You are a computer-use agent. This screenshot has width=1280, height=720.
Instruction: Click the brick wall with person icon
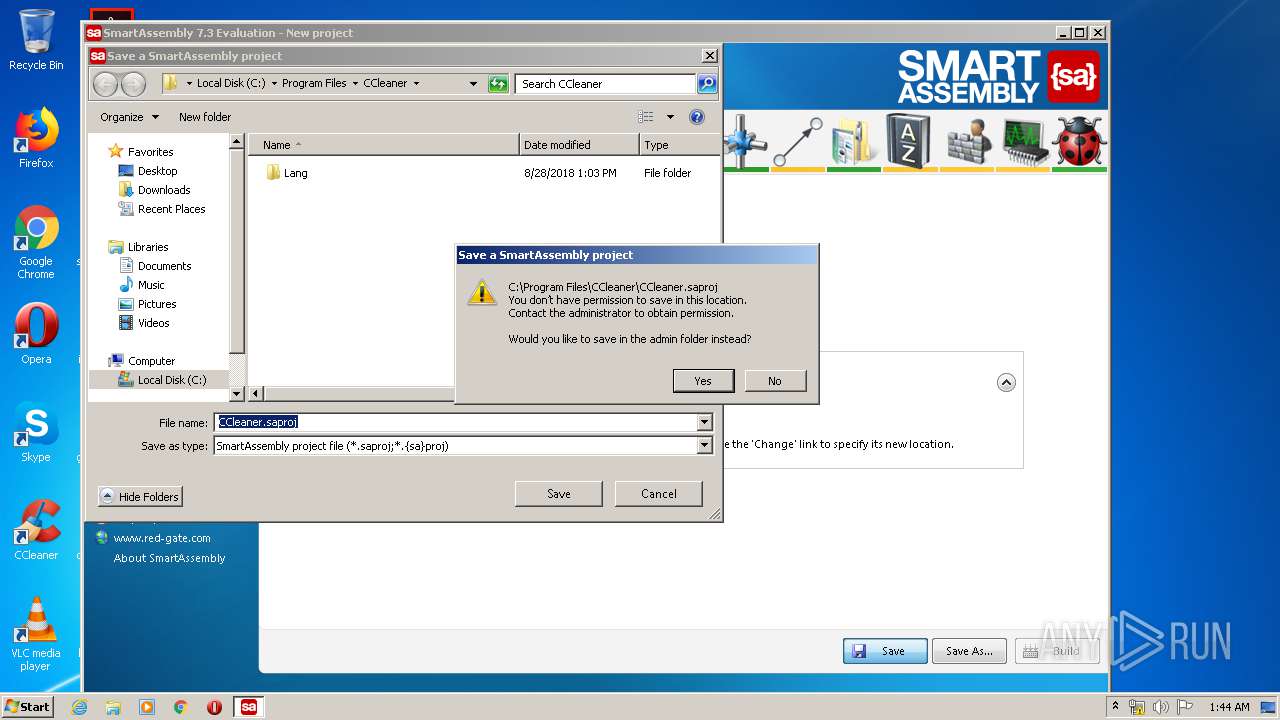point(967,141)
